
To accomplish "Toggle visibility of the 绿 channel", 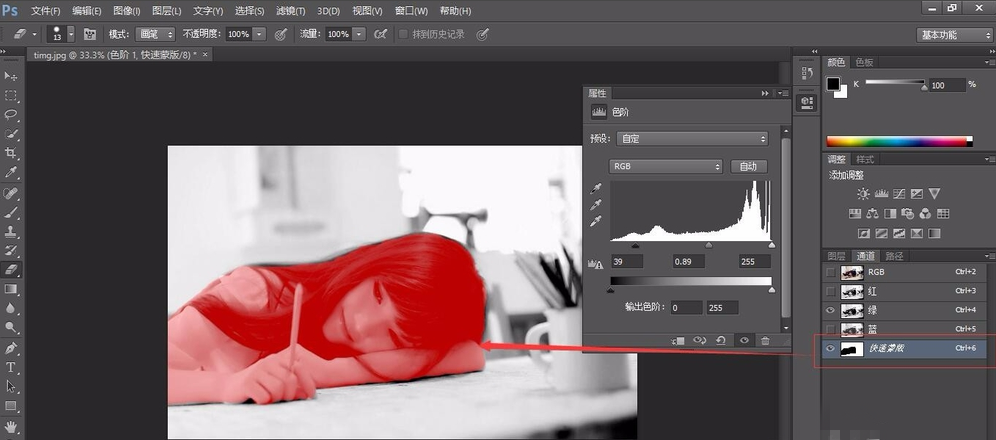I will (830, 310).
